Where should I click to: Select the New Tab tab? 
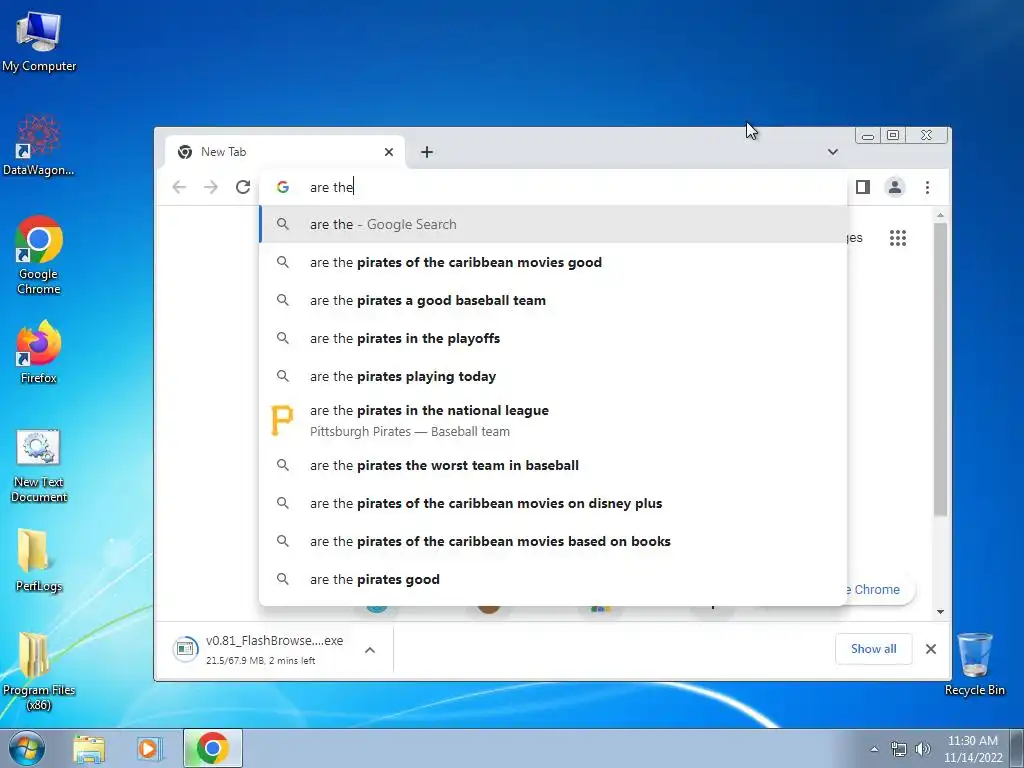pyautogui.click(x=285, y=152)
